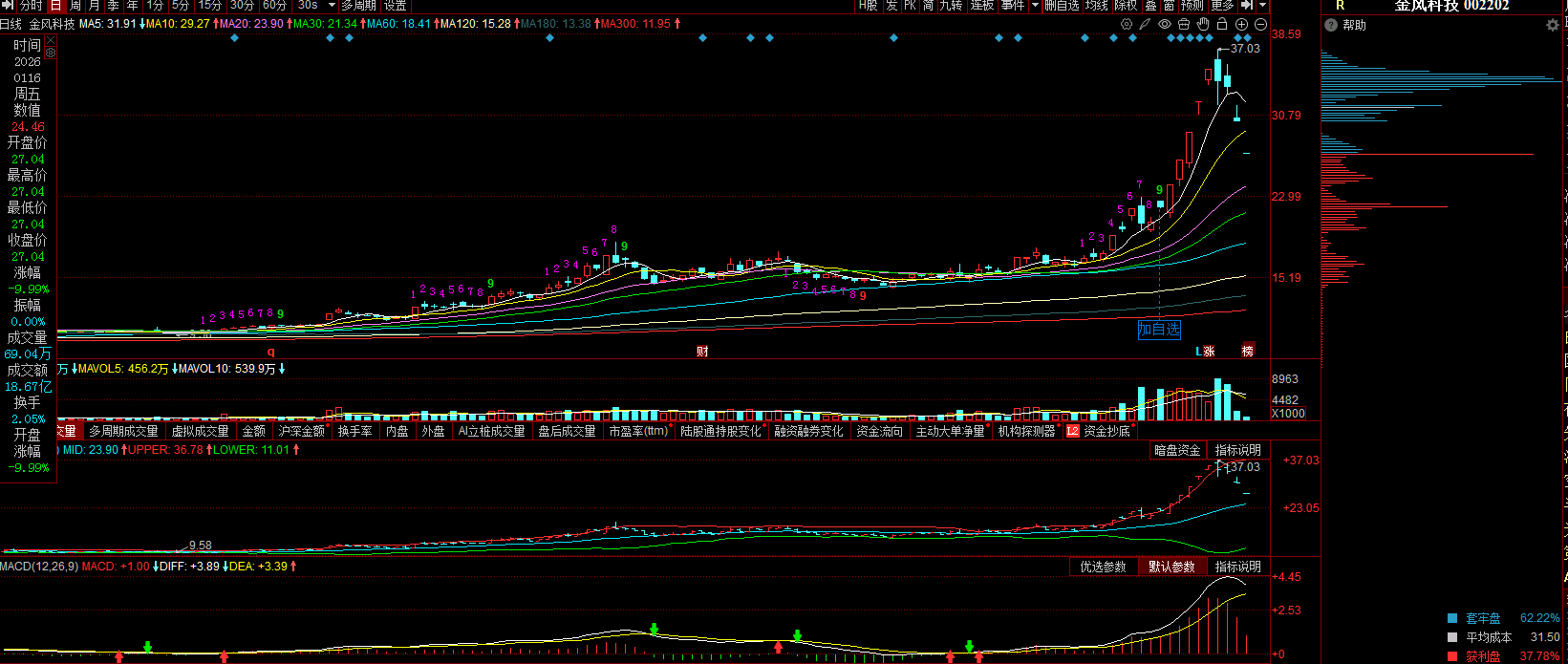Click the 榜 ranking marker icon
Viewport: 1568px width, 664px height.
coord(1248,351)
